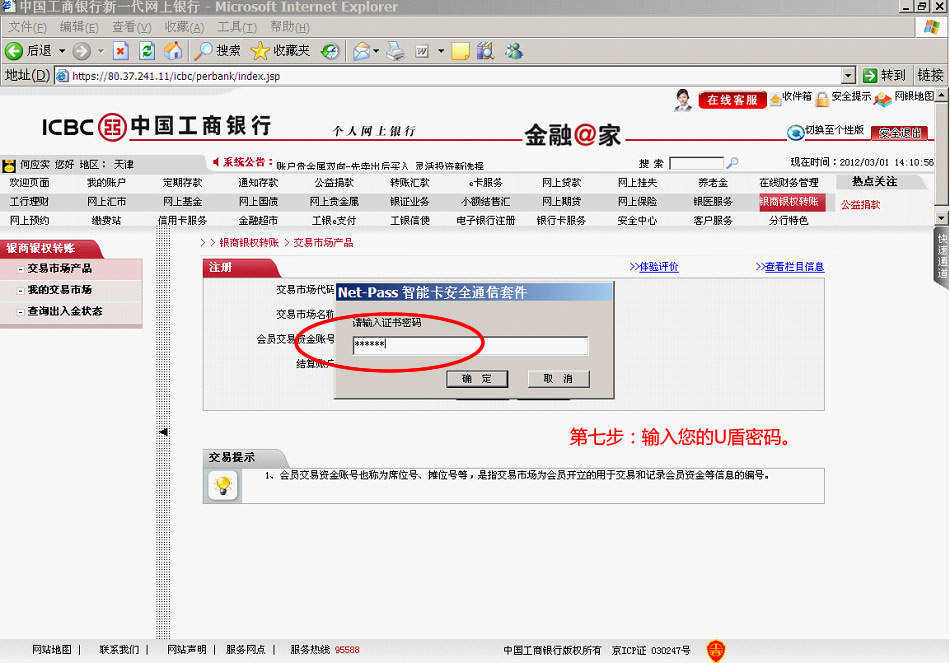Viewport: 950px width, 663px height.
Task: Open the 网上基金 navigation item
Action: pyautogui.click(x=182, y=202)
